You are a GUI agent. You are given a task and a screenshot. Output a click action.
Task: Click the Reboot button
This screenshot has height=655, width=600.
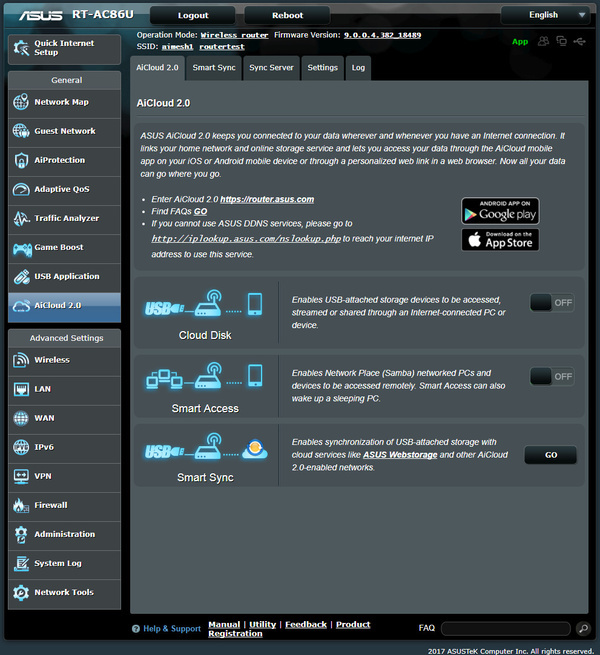[x=287, y=15]
